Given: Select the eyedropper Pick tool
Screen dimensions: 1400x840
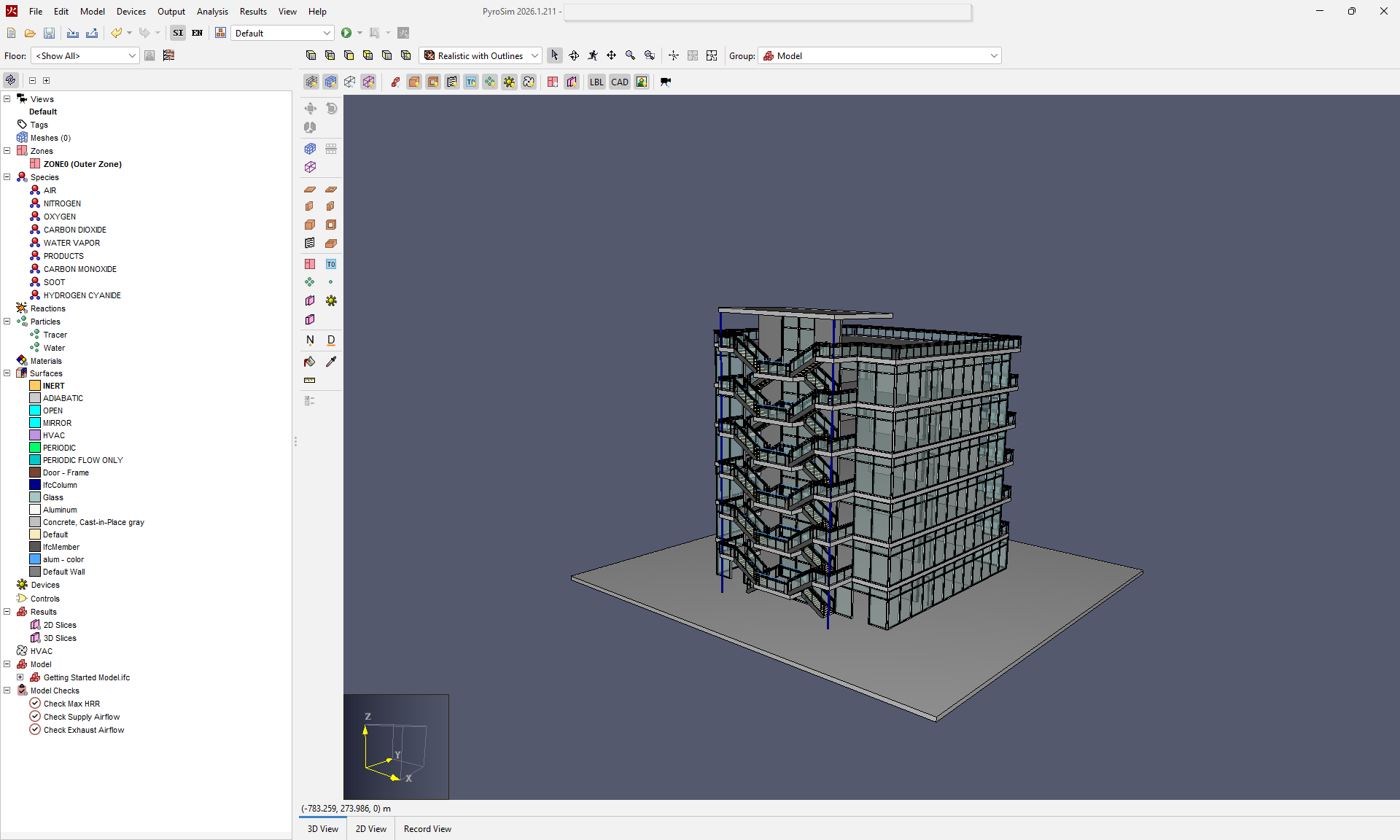Looking at the screenshot, I should click(x=331, y=362).
